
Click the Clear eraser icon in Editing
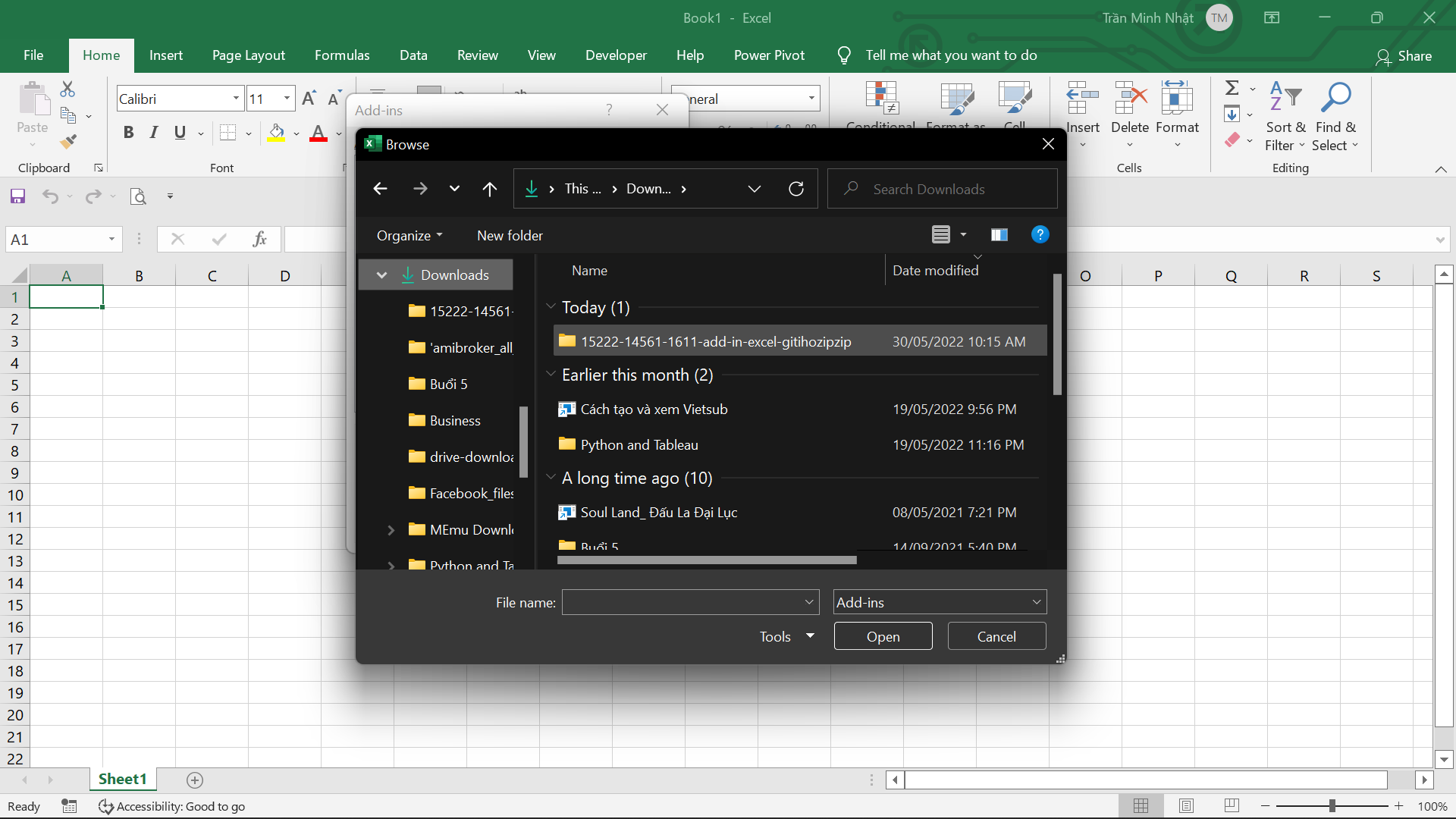coord(1232,140)
